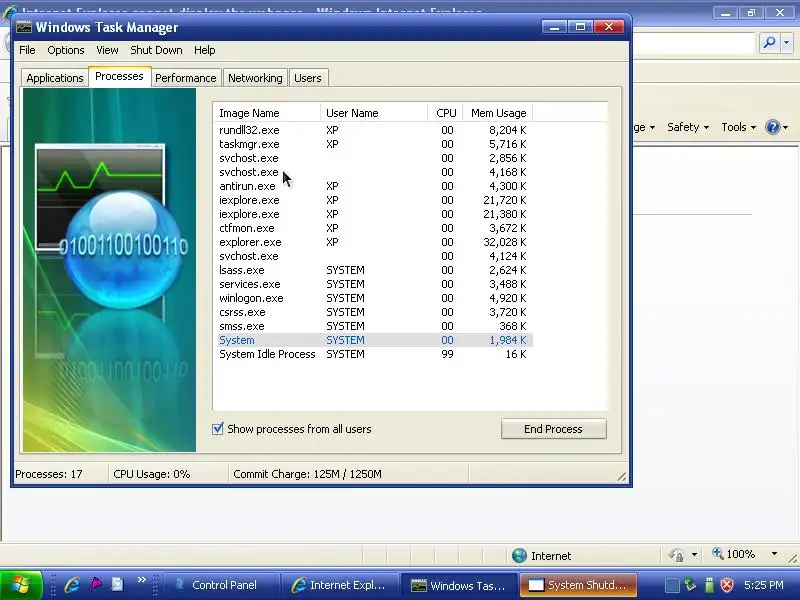Select the csrss.exe process

tap(375, 312)
